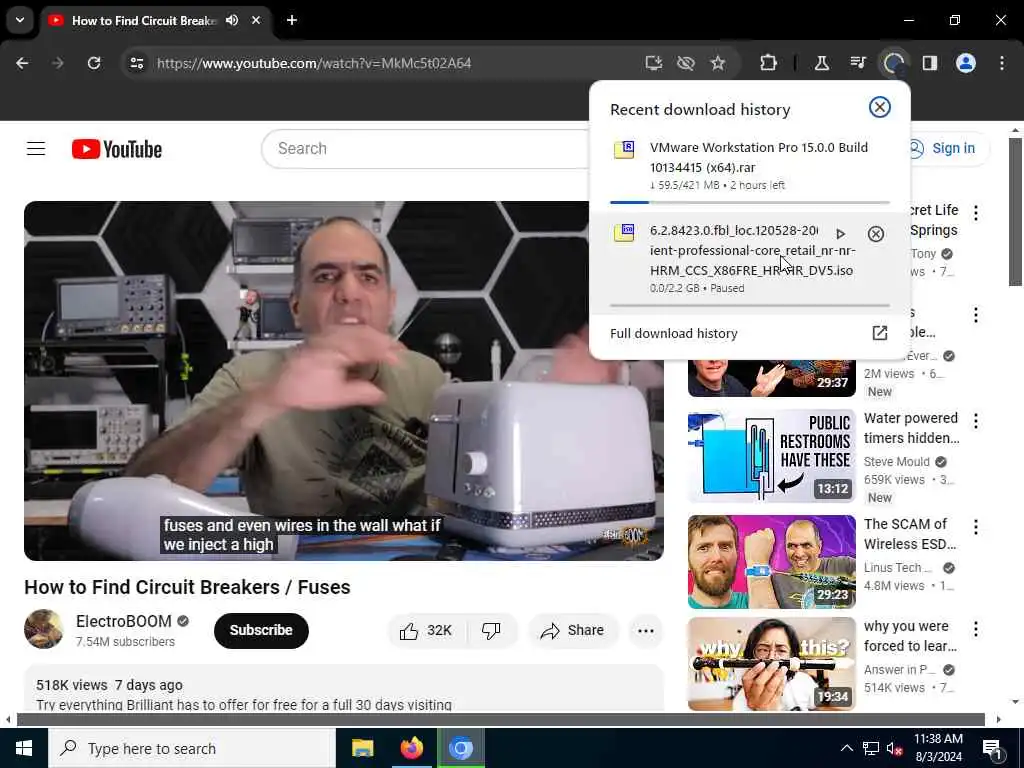The image size is (1024, 768).
Task: Click the VMware Workstation rar file icon
Action: click(624, 150)
